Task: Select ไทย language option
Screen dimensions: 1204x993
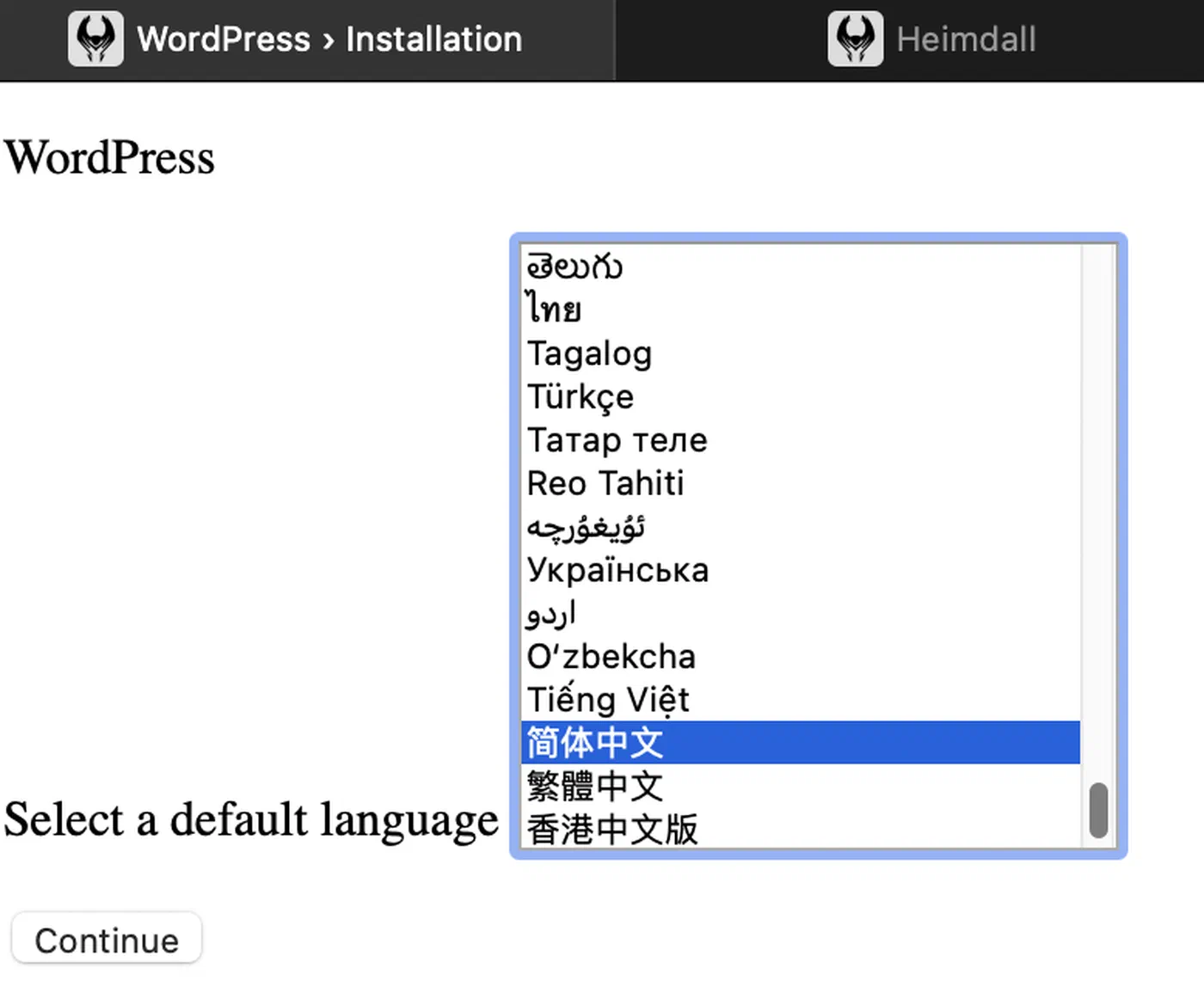Action: 801,310
